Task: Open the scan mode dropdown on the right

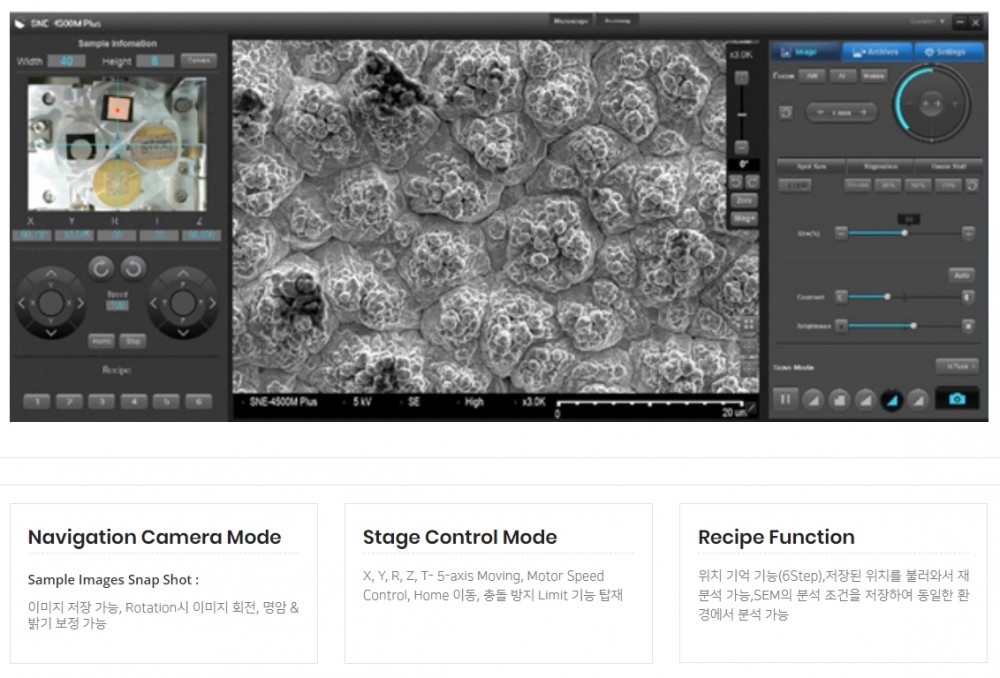Action: [x=956, y=366]
